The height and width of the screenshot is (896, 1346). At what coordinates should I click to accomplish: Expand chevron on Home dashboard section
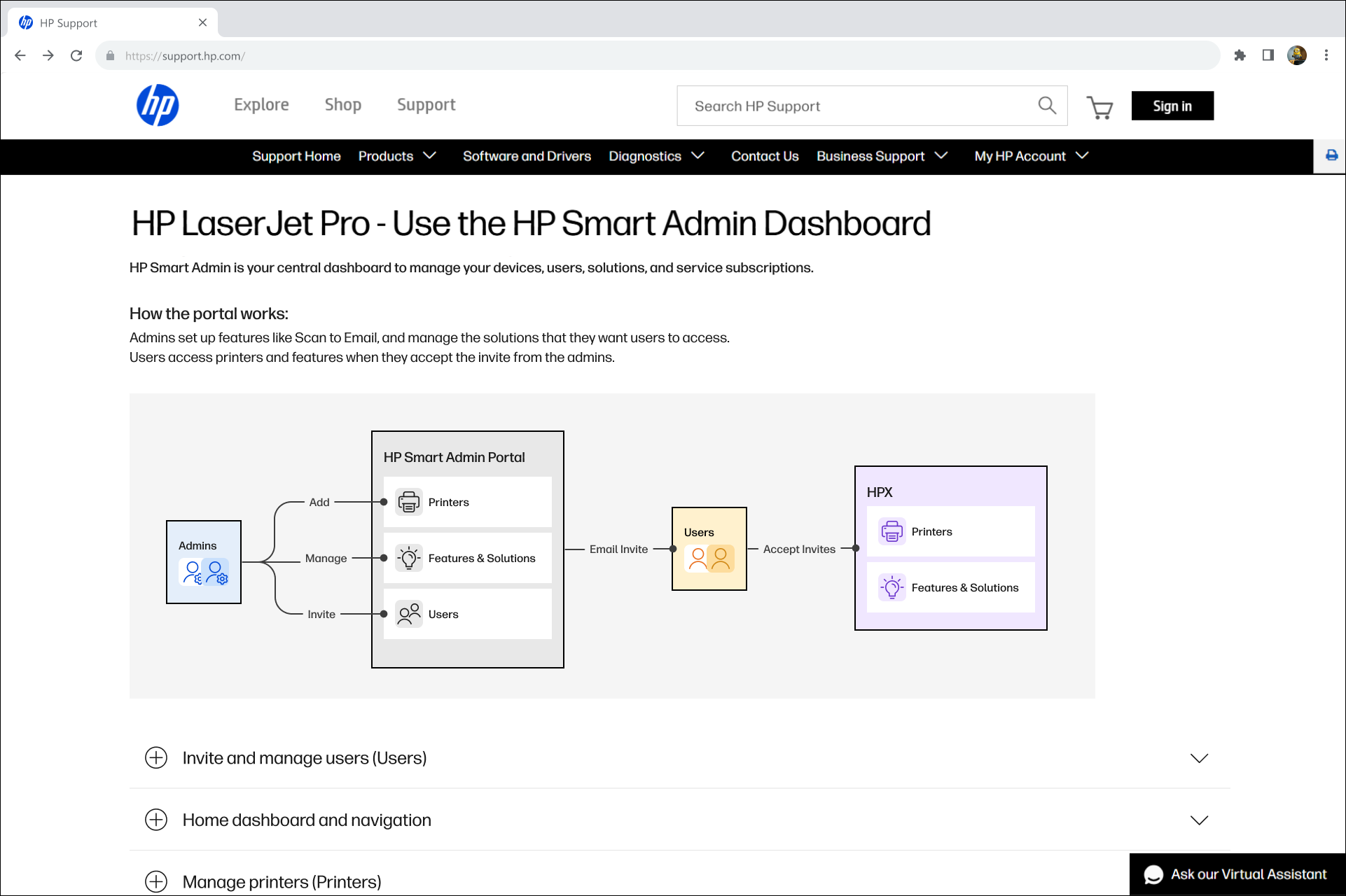[1199, 820]
